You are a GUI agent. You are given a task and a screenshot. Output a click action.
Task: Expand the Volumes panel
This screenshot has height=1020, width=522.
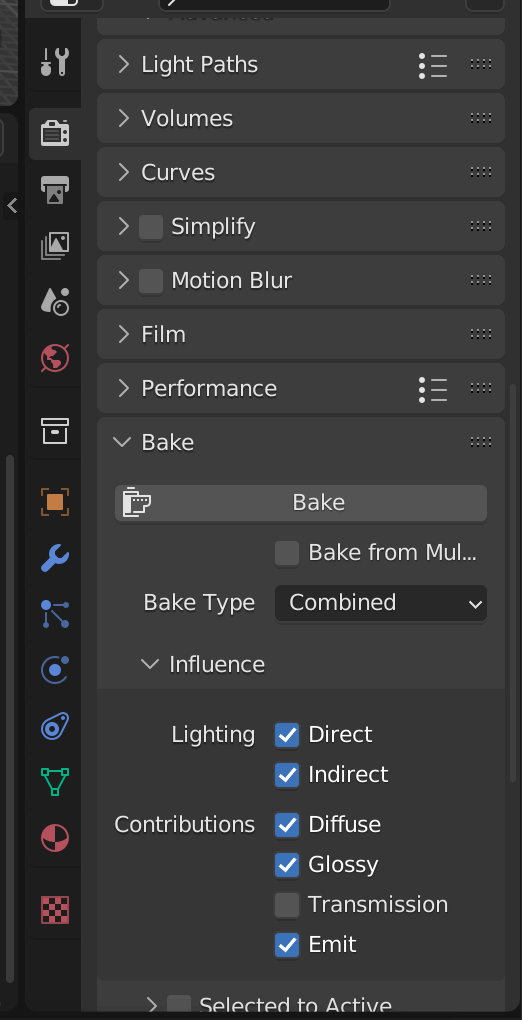(123, 118)
